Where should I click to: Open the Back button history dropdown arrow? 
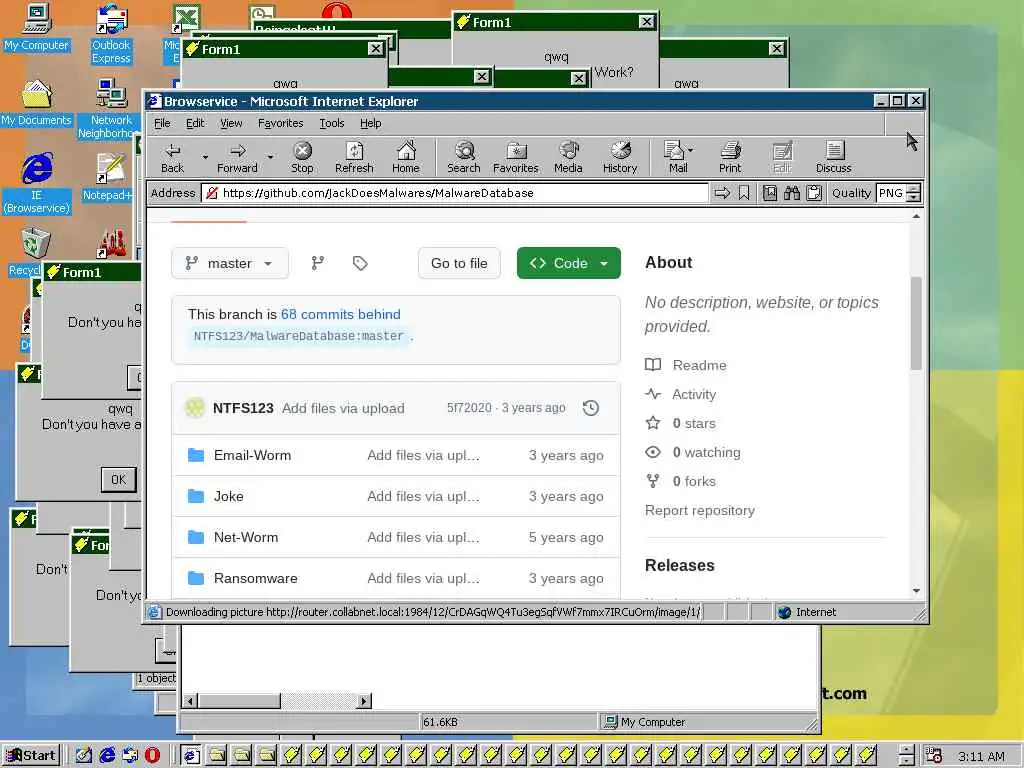[205, 157]
